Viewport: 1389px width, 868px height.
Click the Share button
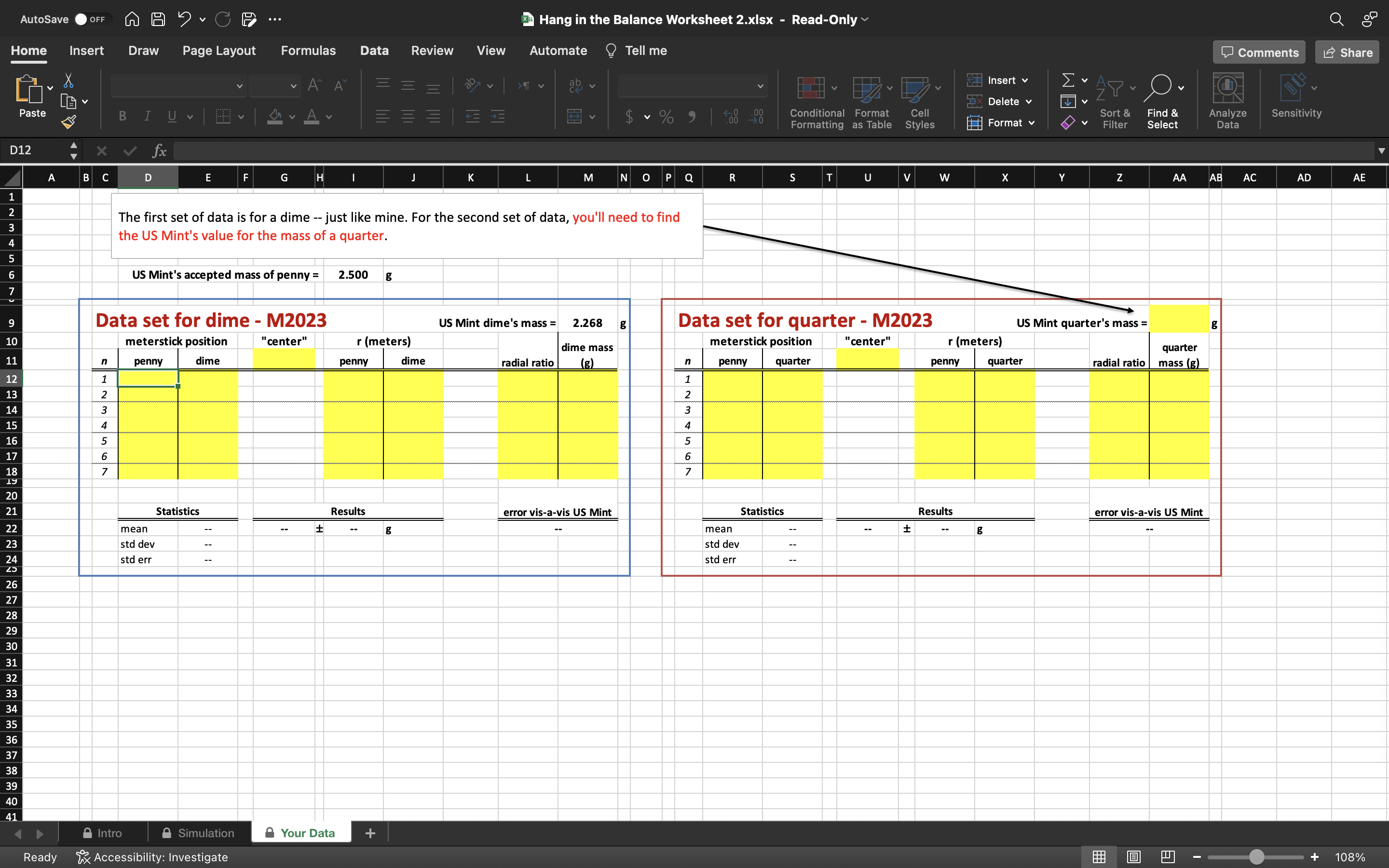coord(1347,52)
